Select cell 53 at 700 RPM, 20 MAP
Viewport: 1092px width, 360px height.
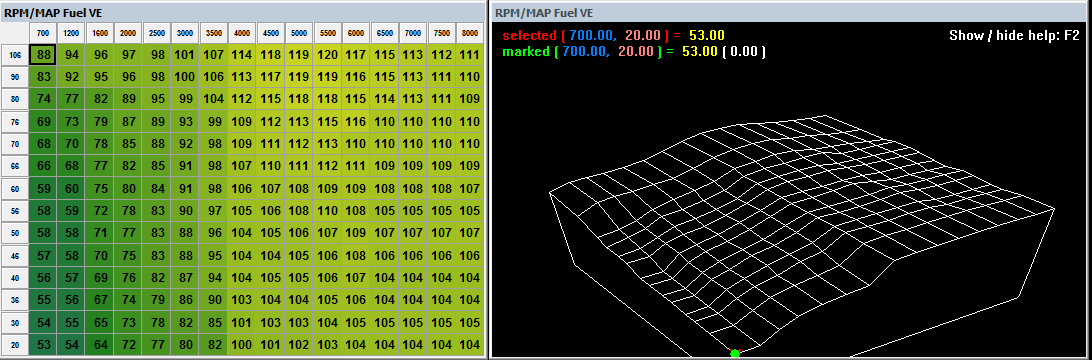point(44,344)
